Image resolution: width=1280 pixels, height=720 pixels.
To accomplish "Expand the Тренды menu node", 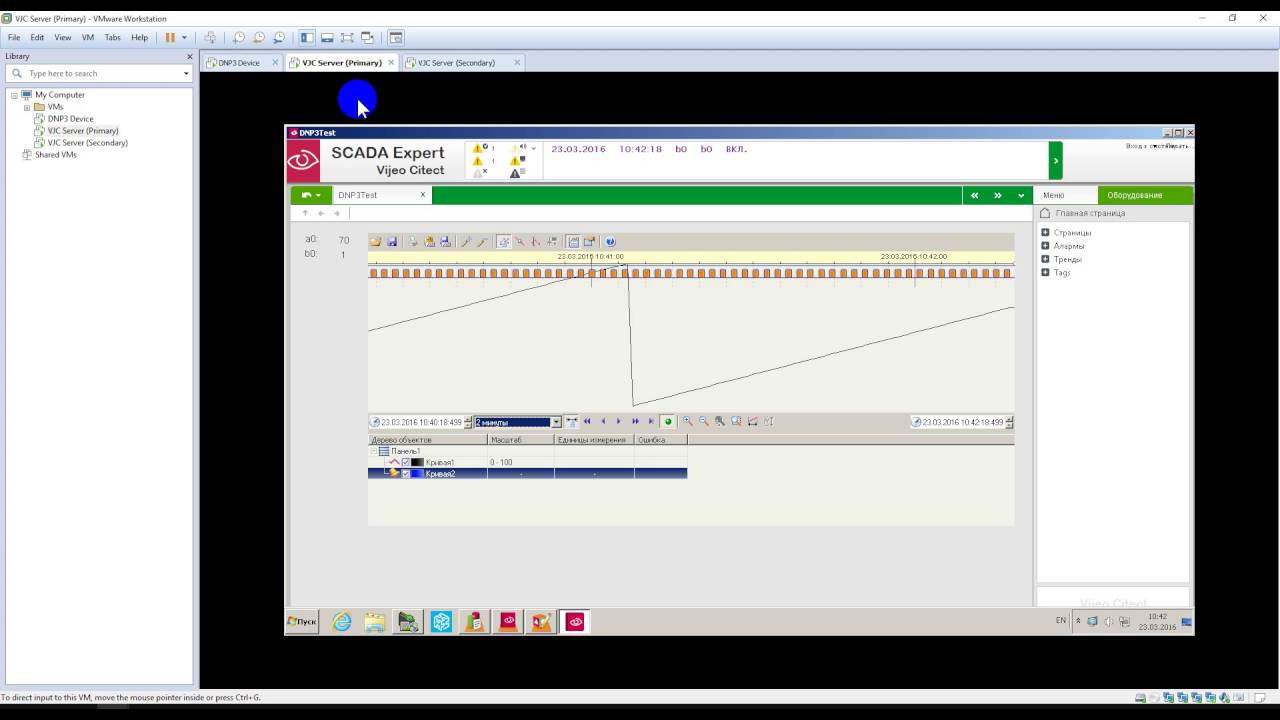I will 1045,259.
